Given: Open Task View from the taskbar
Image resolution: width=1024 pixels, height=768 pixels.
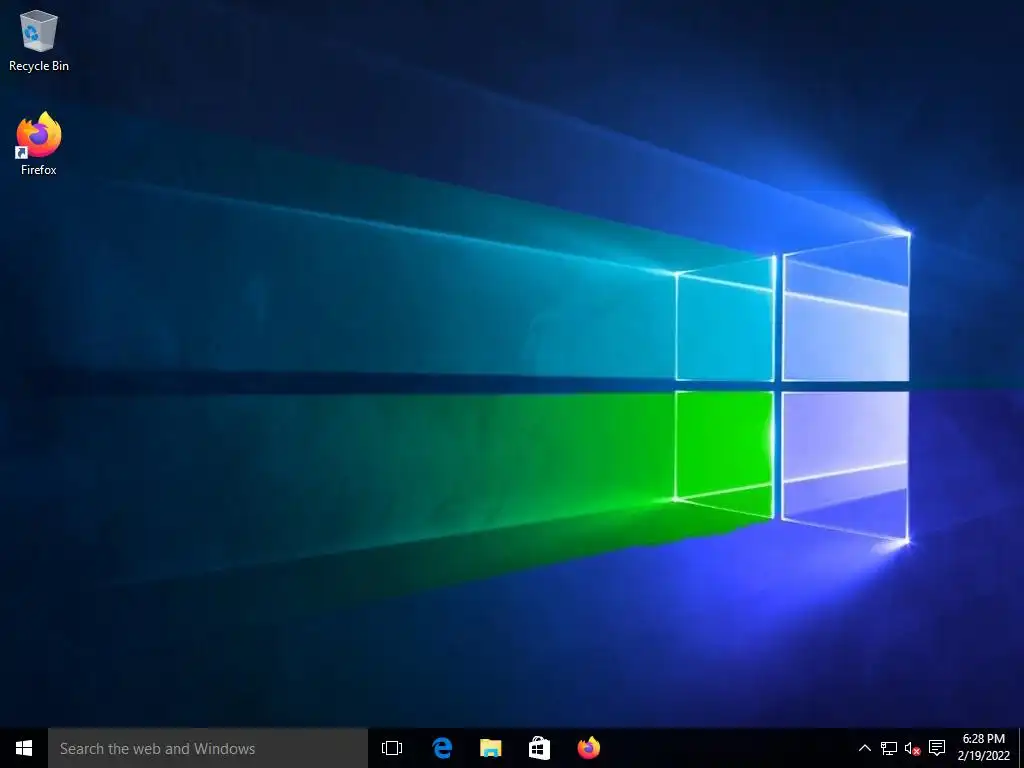Looking at the screenshot, I should coord(392,748).
